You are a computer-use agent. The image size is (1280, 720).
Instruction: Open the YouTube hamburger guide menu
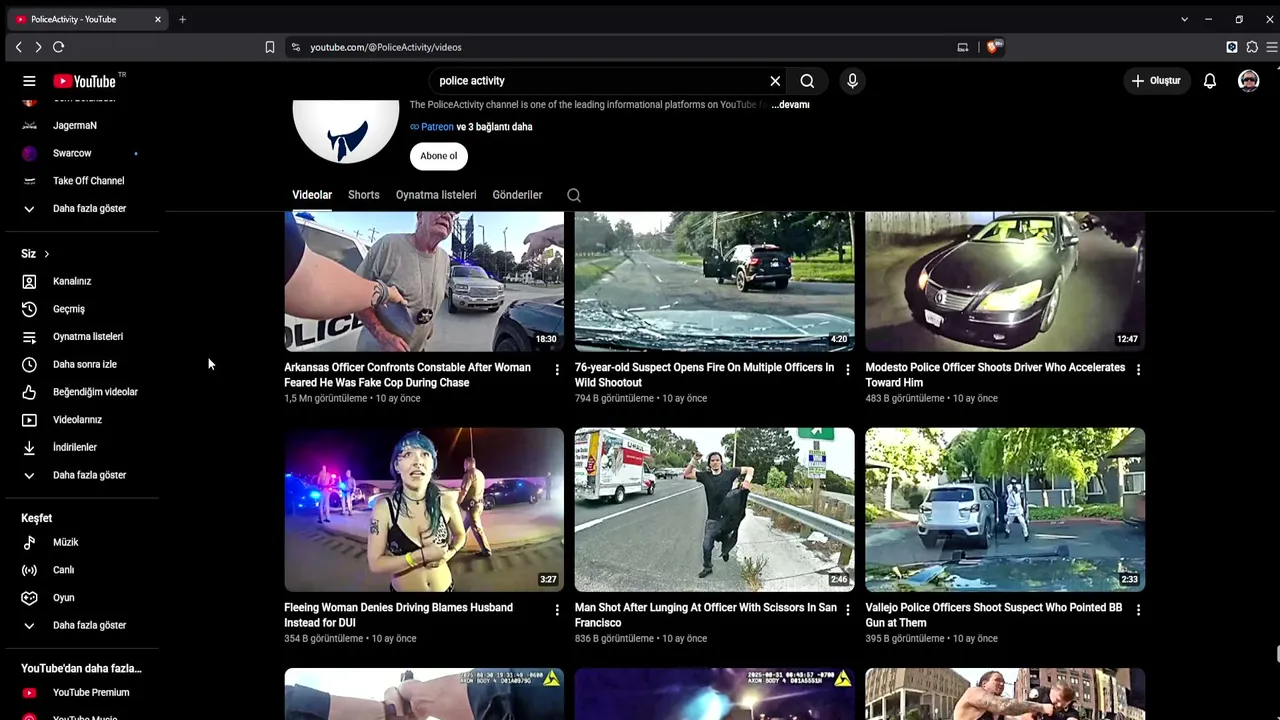click(x=29, y=81)
